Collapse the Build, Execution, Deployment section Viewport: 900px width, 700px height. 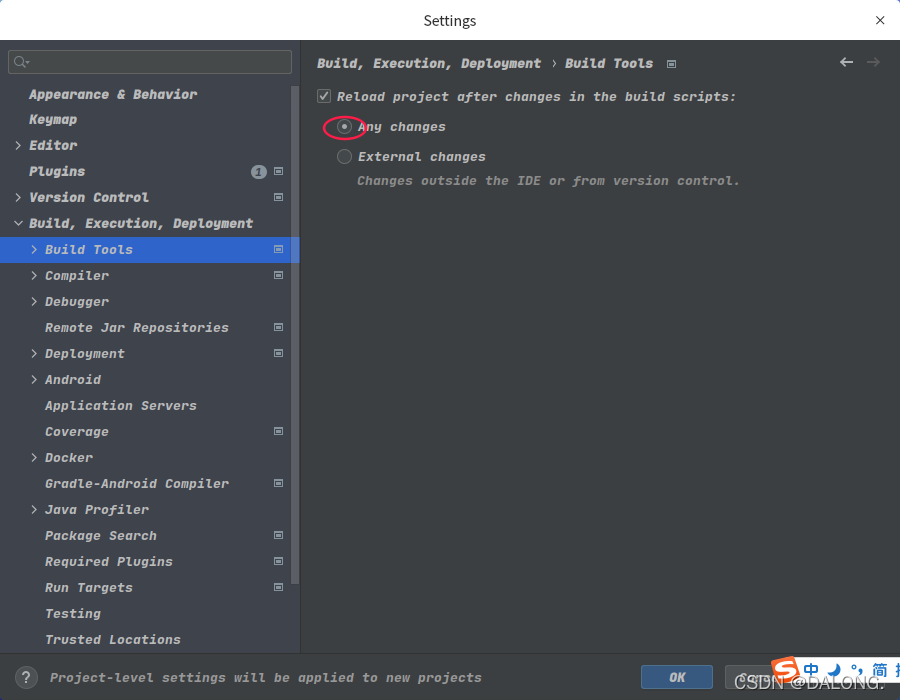pyautogui.click(x=18, y=223)
